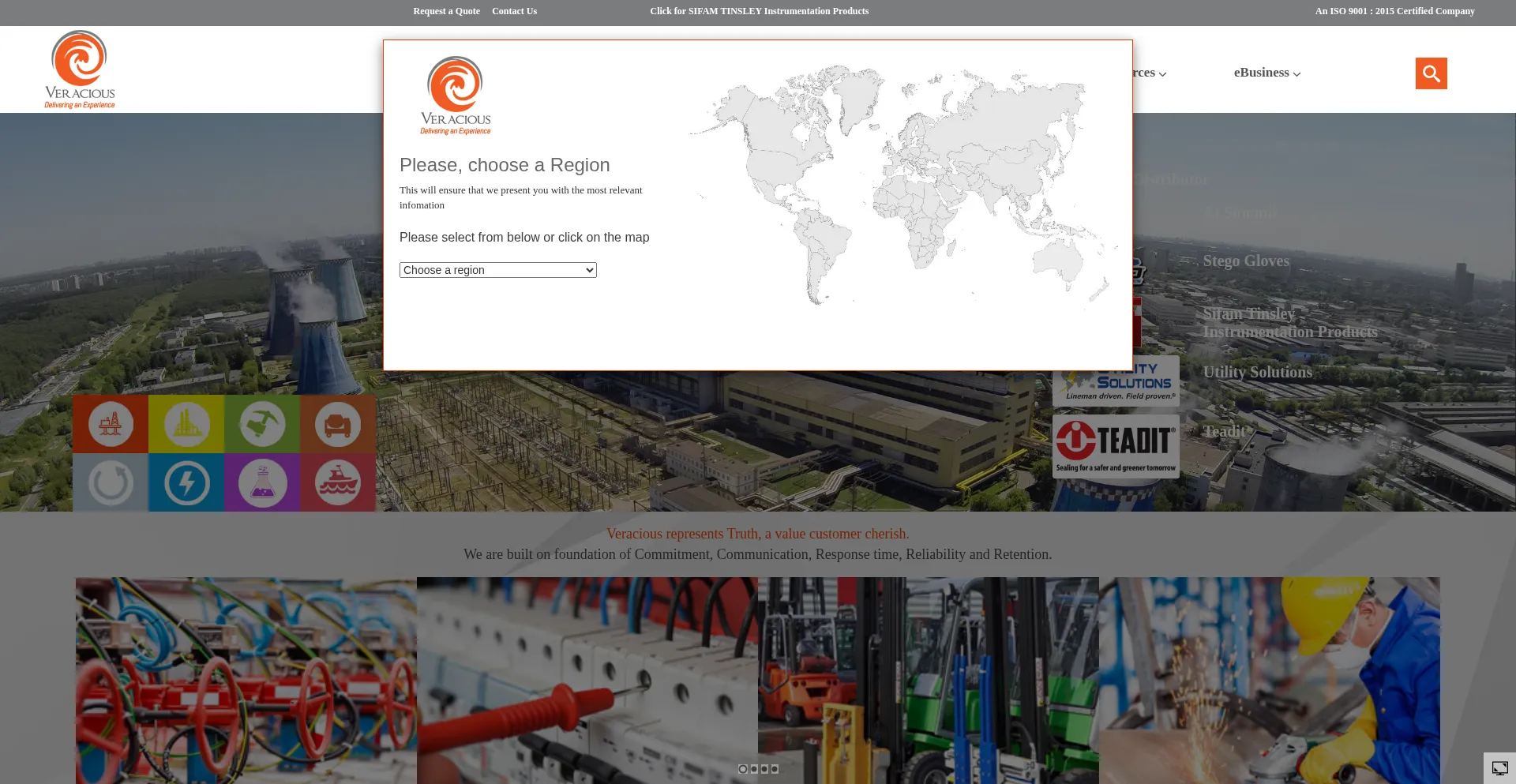Select the purple chemical flask icon
This screenshot has height=784, width=1516.
[262, 482]
